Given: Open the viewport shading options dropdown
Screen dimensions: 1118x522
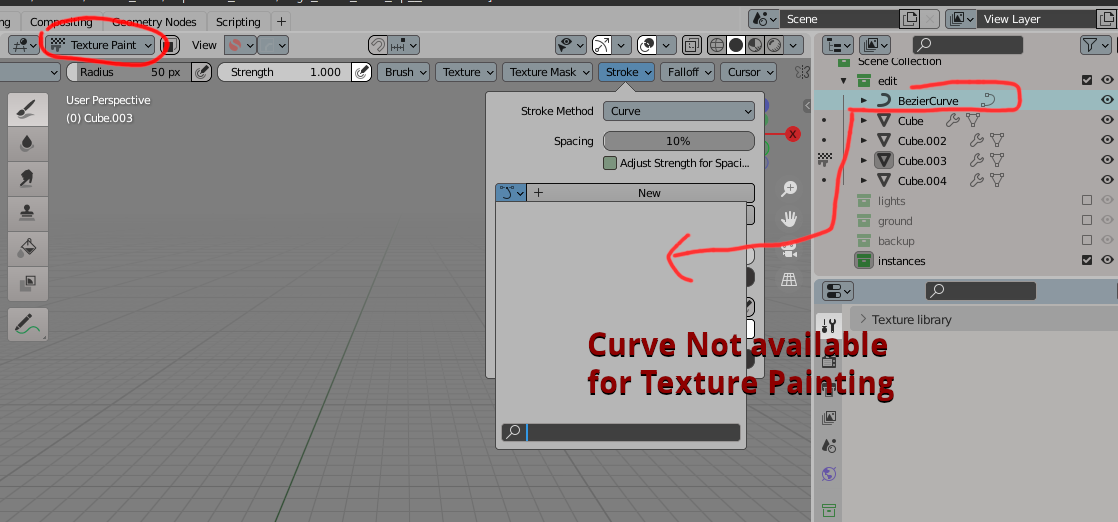Looking at the screenshot, I should (792, 45).
